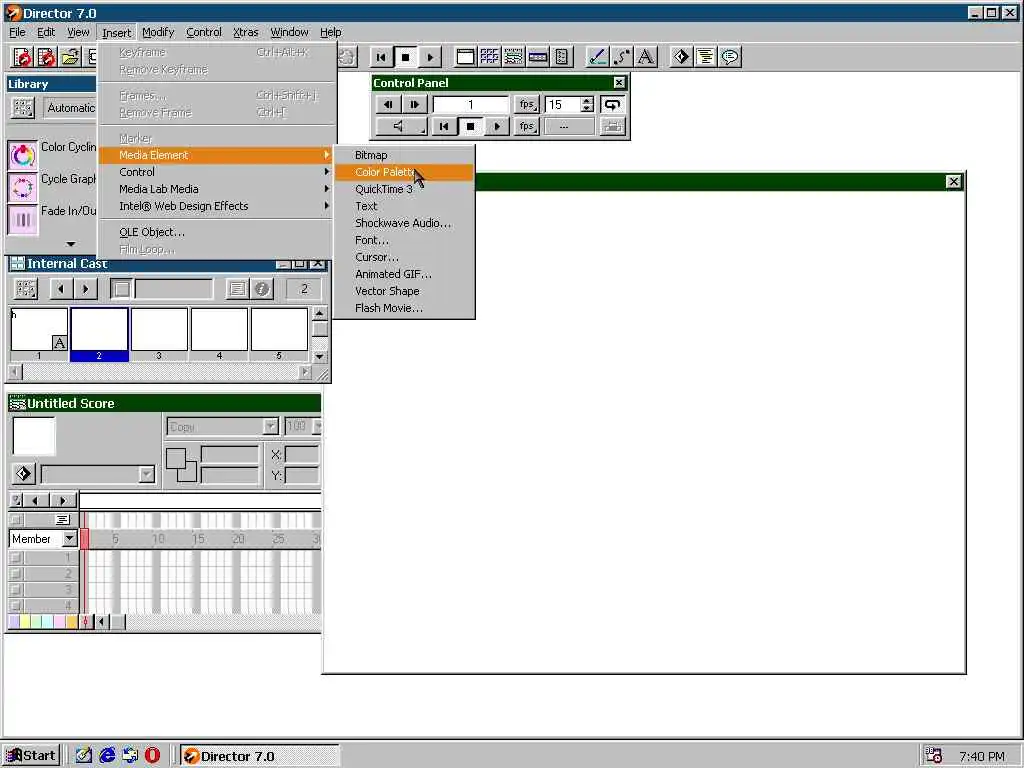Open the Vector Shape window toolbar icon

click(x=622, y=57)
